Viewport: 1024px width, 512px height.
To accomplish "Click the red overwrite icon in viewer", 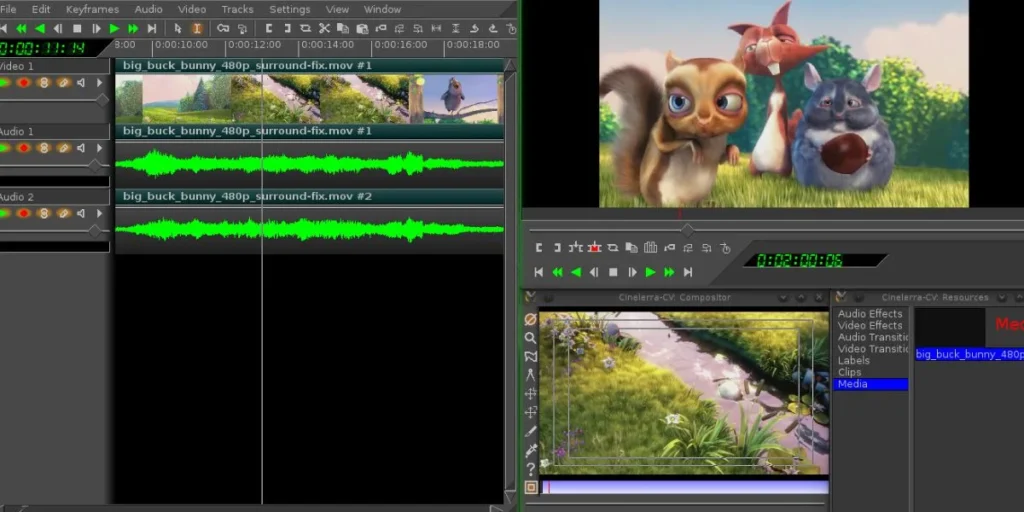I will click(594, 248).
